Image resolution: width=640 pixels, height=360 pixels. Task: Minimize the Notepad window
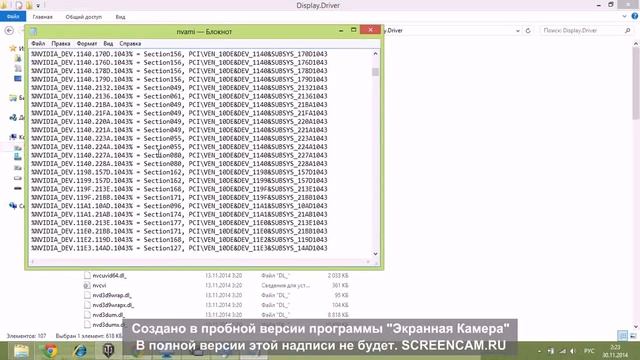(341, 30)
